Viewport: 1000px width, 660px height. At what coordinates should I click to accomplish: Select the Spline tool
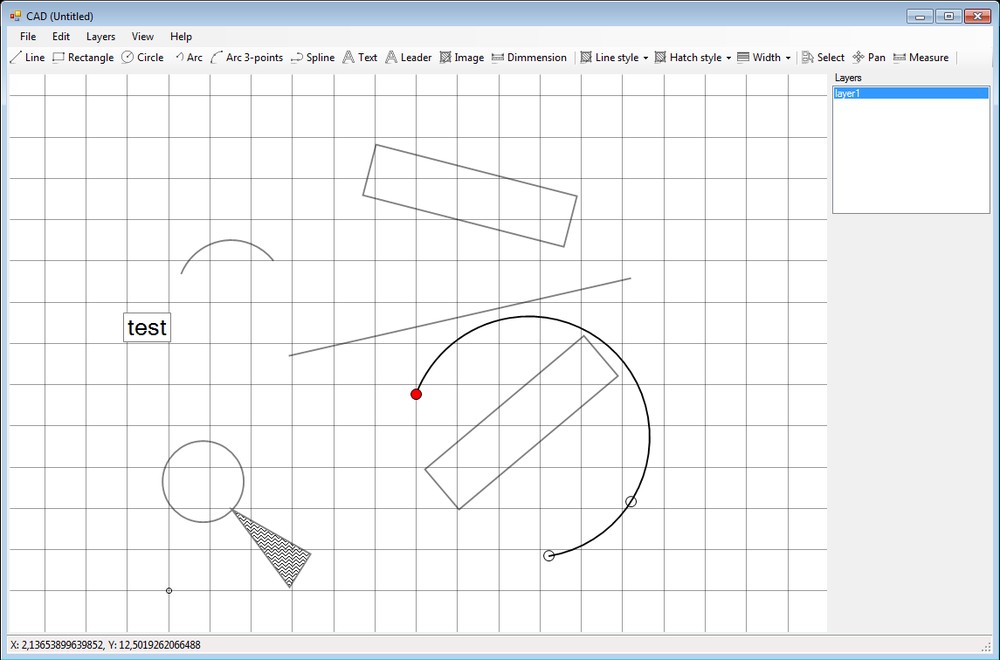(312, 57)
